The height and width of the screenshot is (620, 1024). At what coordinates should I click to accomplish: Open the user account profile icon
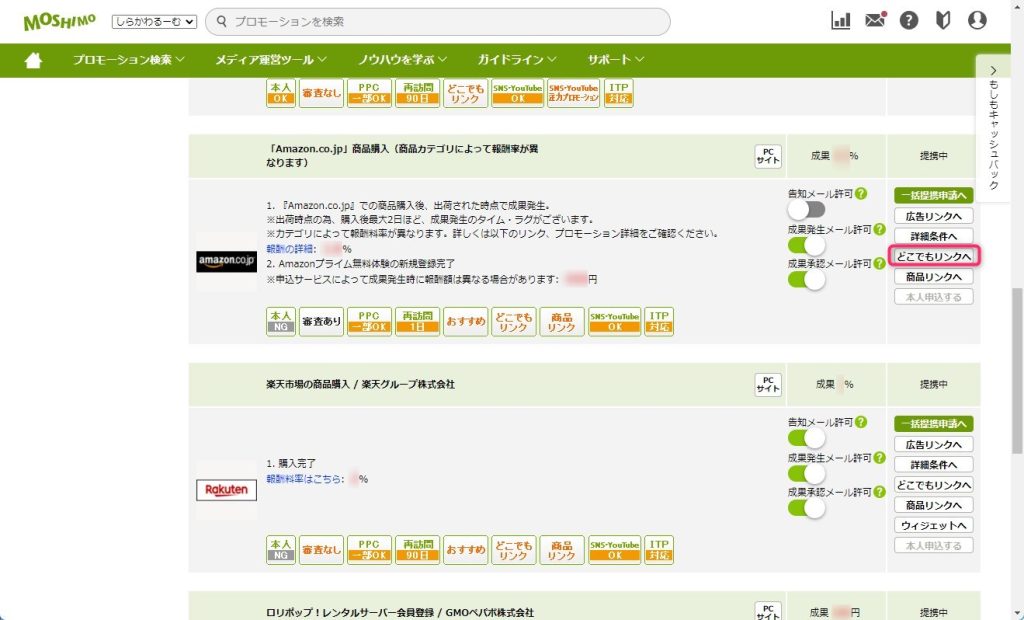pyautogui.click(x=977, y=21)
